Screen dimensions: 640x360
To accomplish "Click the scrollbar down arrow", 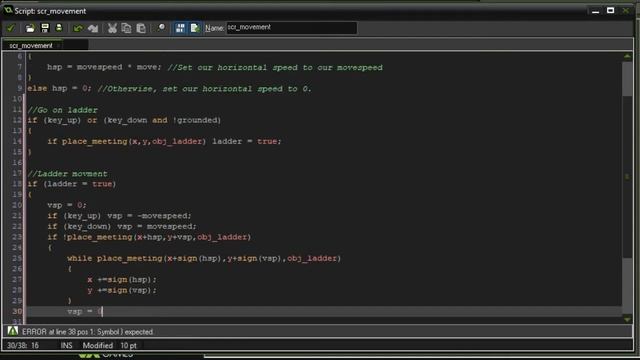I will click(x=627, y=319).
